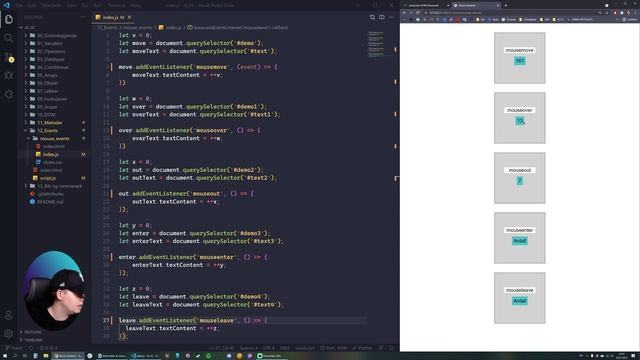Expand the Timeline section
This screenshot has width=640, height=360.
[32, 340]
